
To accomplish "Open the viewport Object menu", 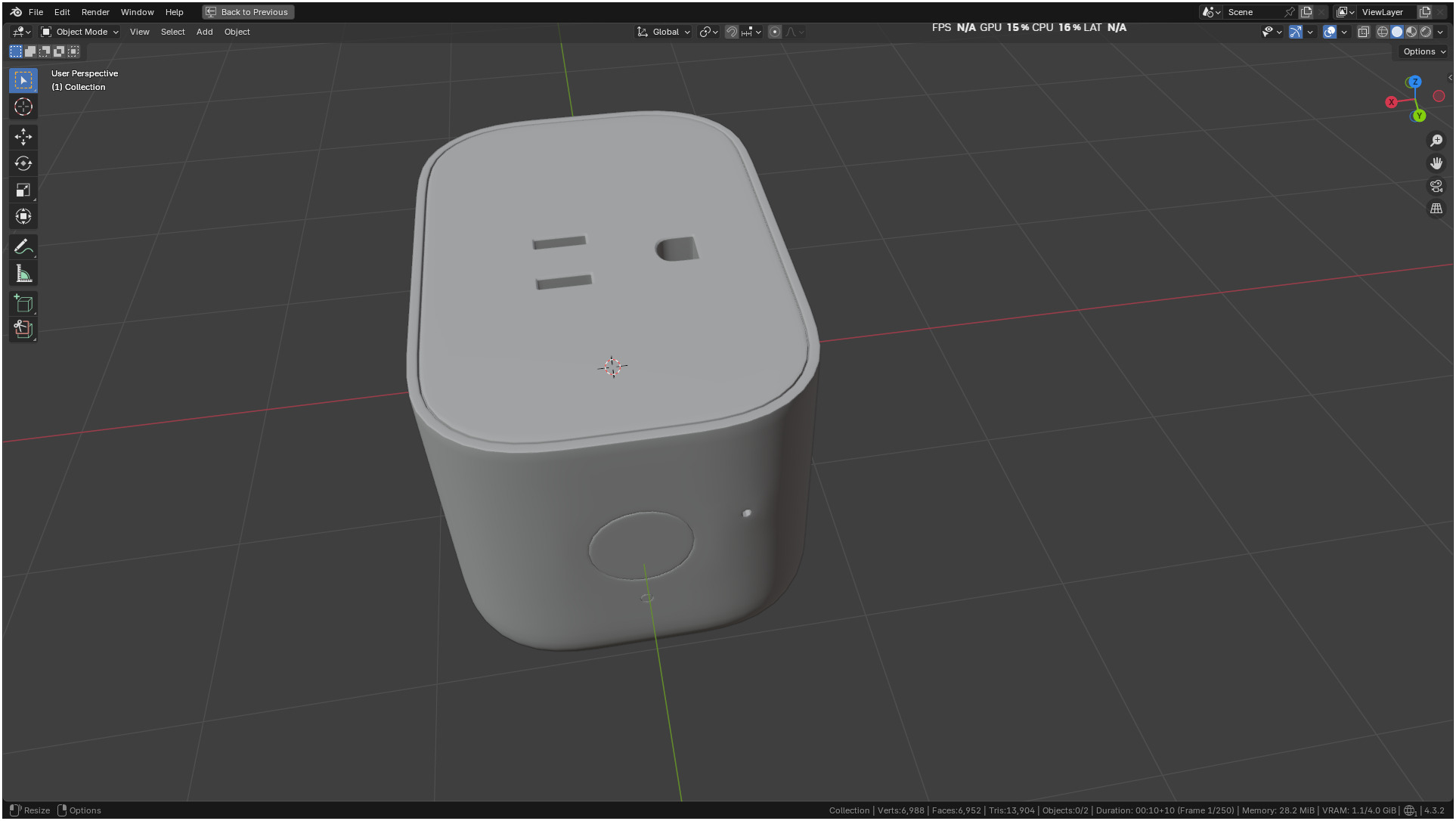I will (x=237, y=32).
